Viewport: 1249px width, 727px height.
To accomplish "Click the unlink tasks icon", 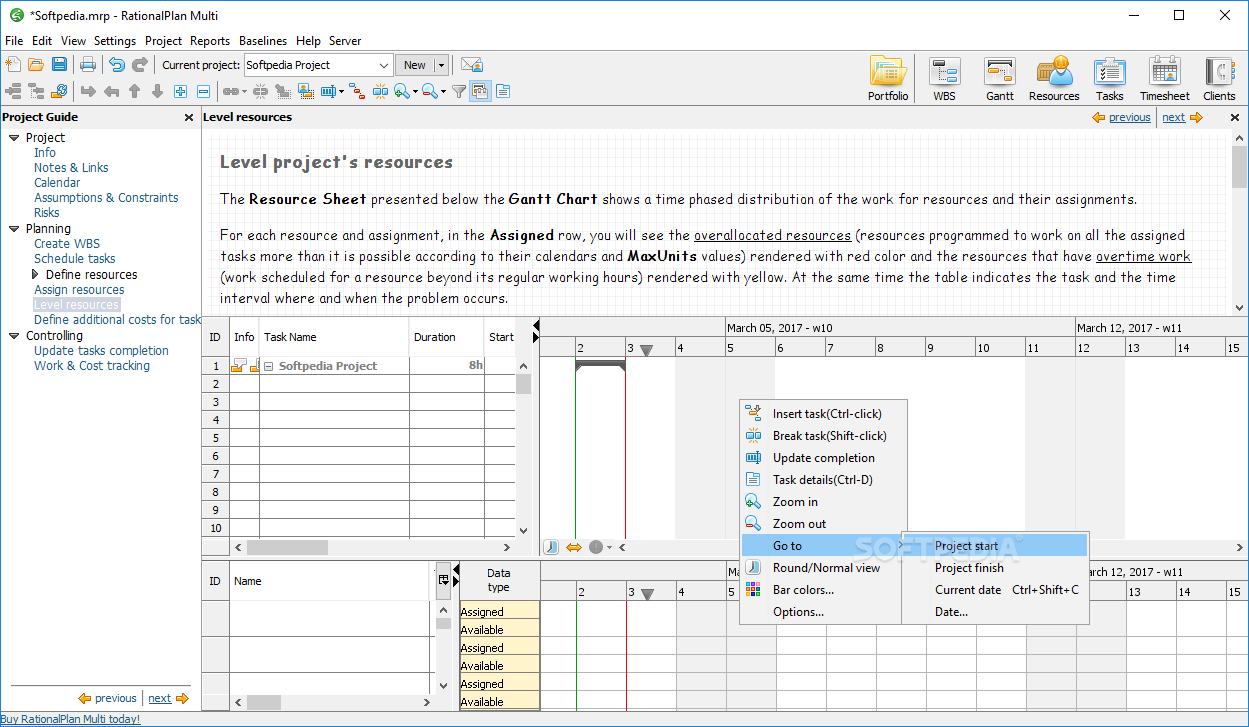I will pos(261,91).
